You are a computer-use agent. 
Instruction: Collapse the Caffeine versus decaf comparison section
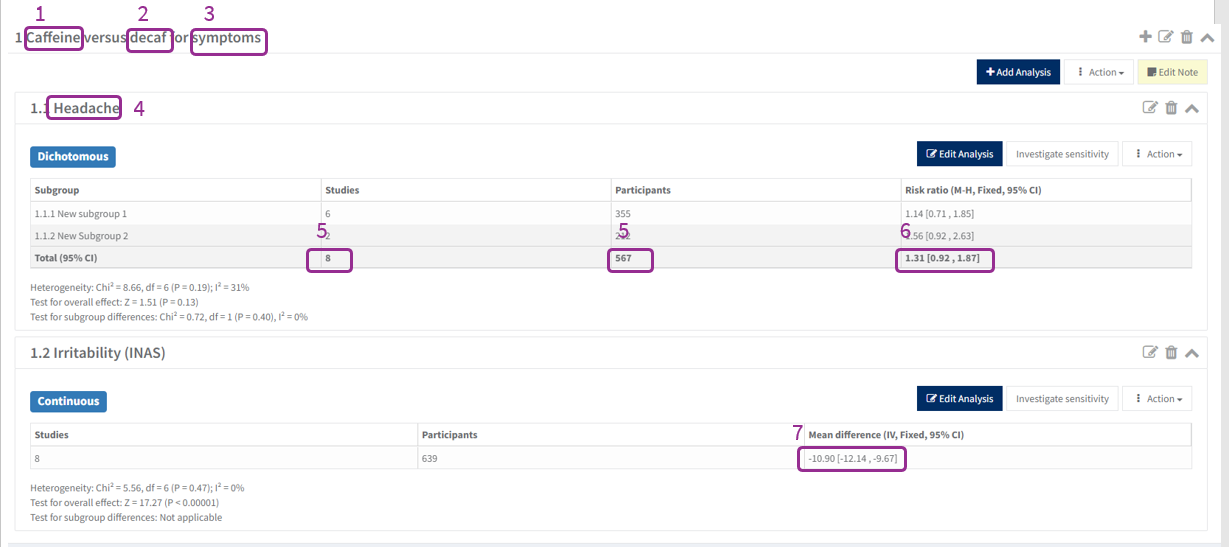[1207, 37]
